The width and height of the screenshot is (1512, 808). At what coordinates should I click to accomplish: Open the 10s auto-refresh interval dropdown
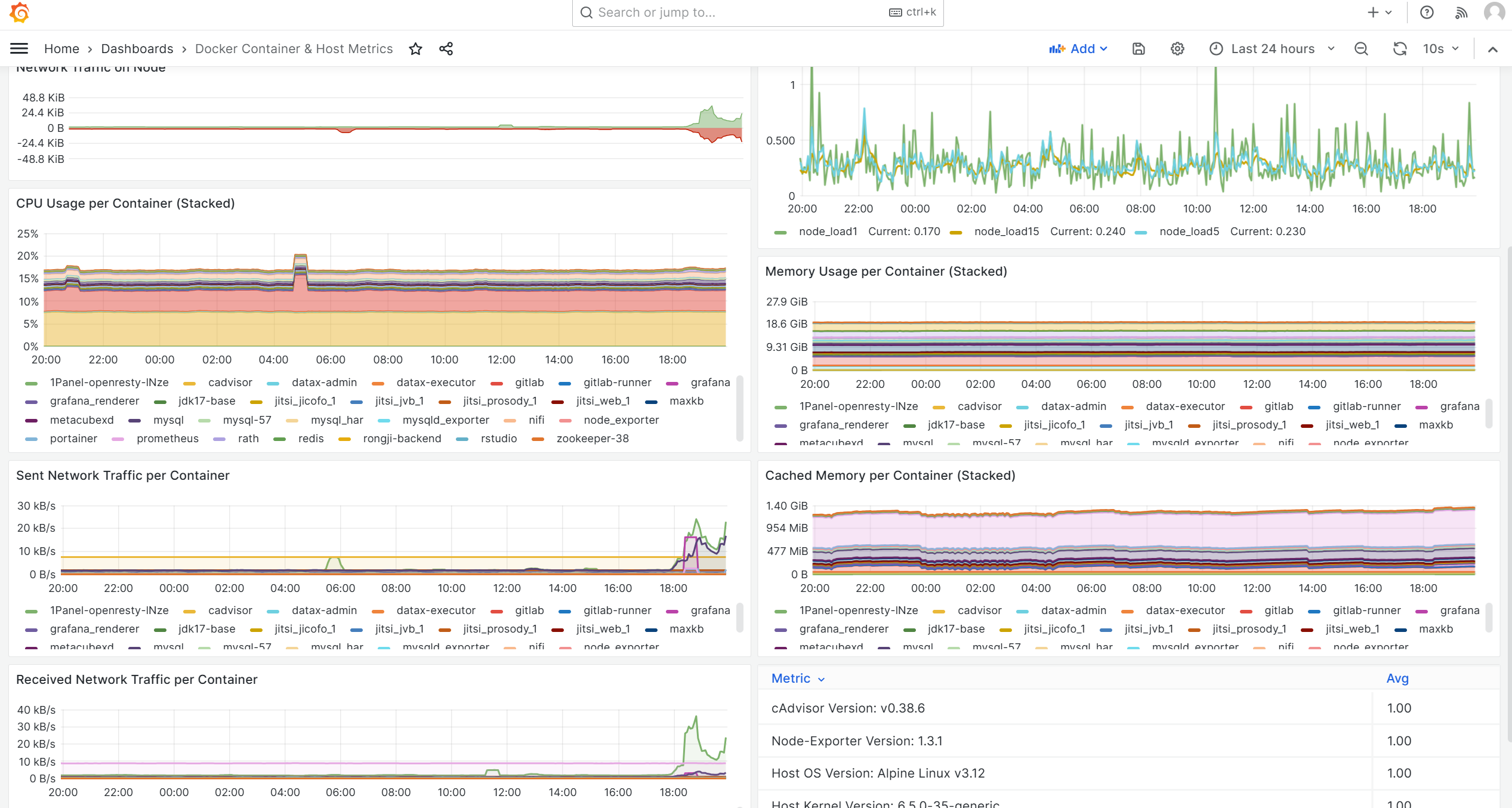click(1438, 48)
